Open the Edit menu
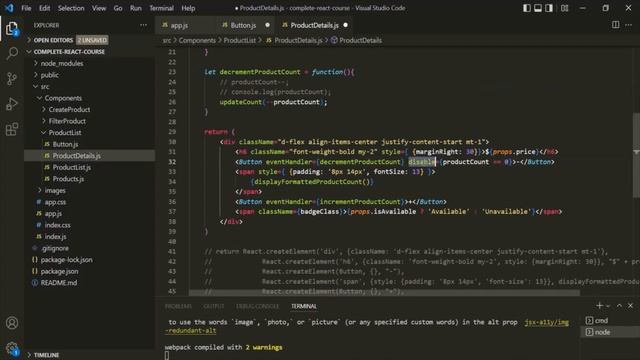This screenshot has height=360, width=640. click(x=44, y=8)
